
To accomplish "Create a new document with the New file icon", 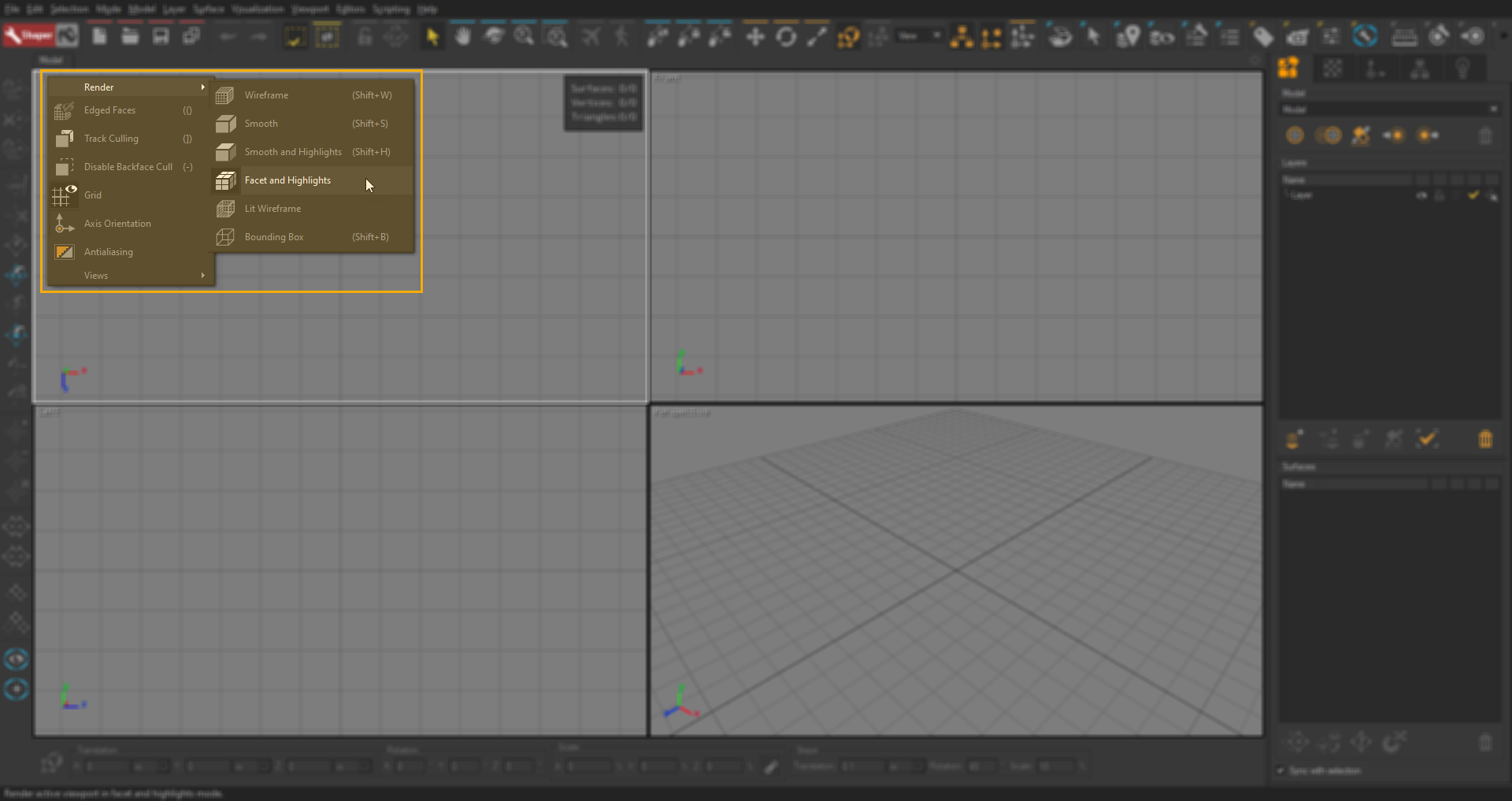I will click(x=98, y=35).
